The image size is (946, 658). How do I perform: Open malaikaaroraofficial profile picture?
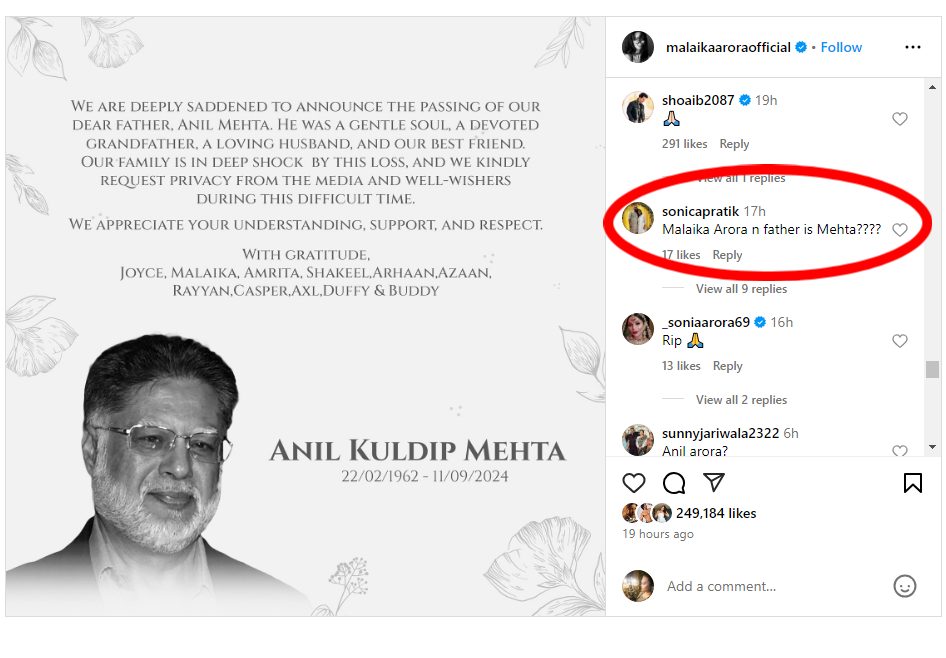[638, 47]
